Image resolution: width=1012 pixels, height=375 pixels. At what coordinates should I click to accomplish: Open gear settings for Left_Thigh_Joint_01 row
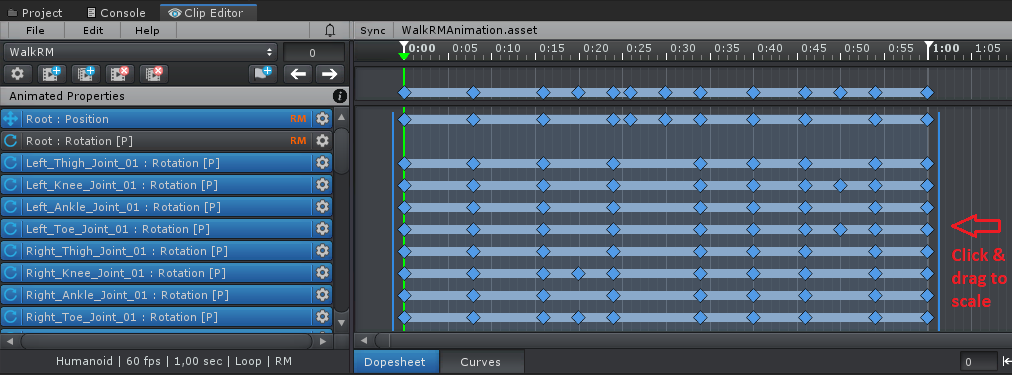(322, 163)
